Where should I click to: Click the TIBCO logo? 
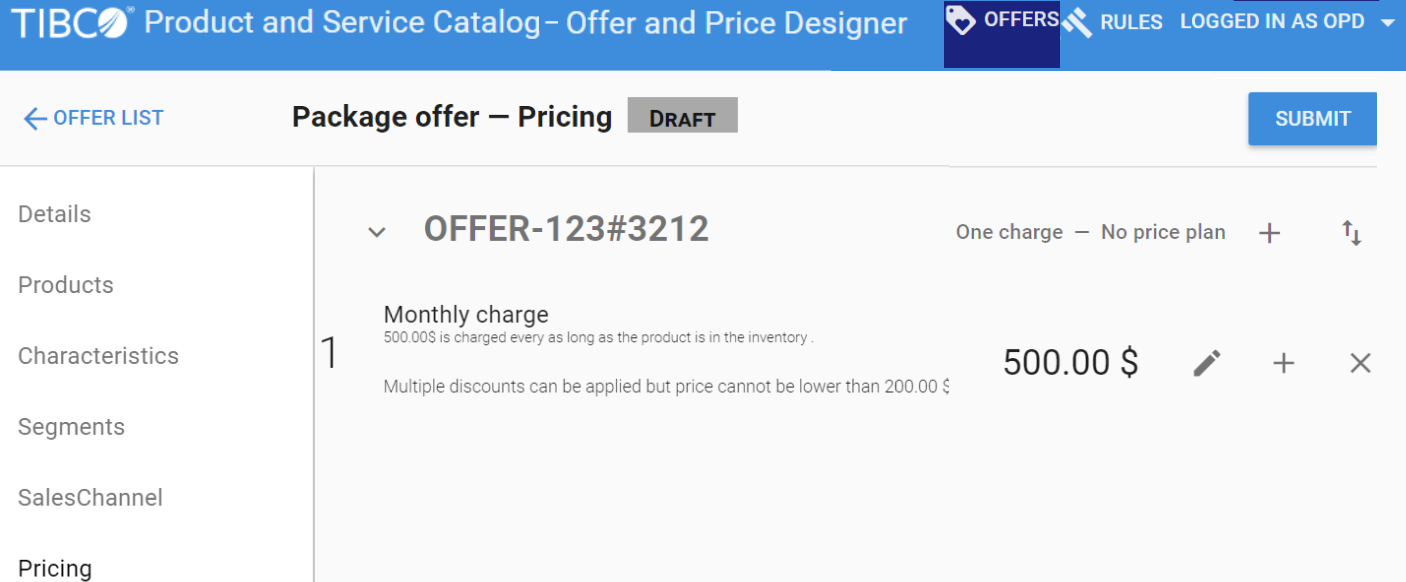point(72,22)
